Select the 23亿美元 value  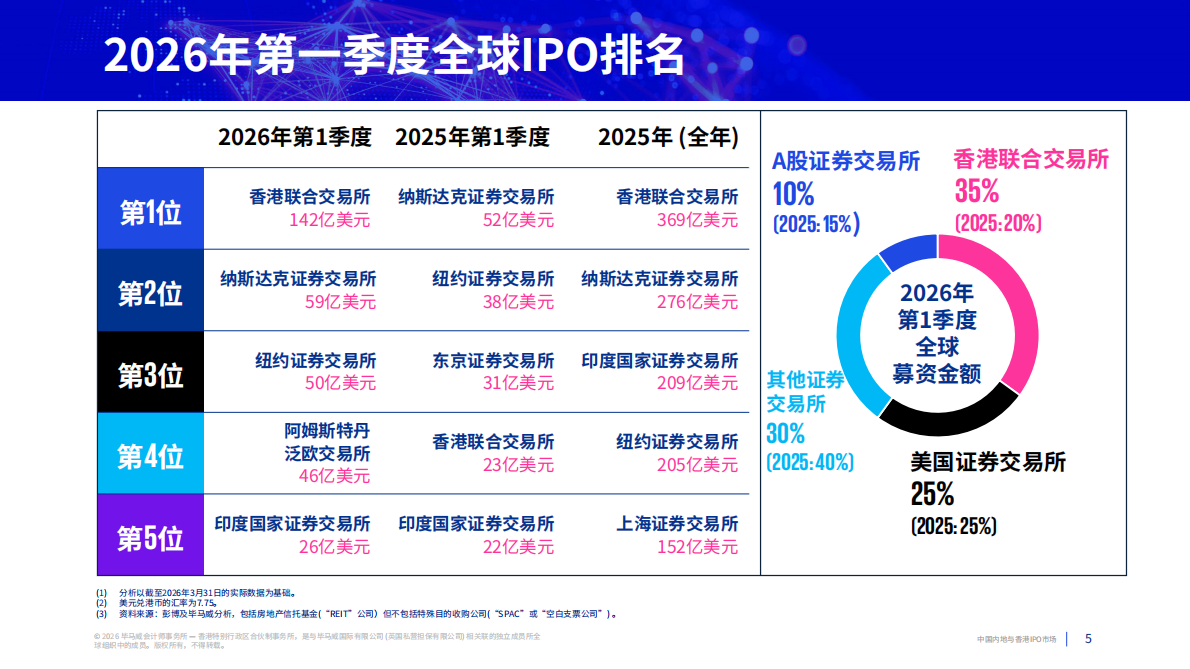pyautogui.click(x=518, y=465)
